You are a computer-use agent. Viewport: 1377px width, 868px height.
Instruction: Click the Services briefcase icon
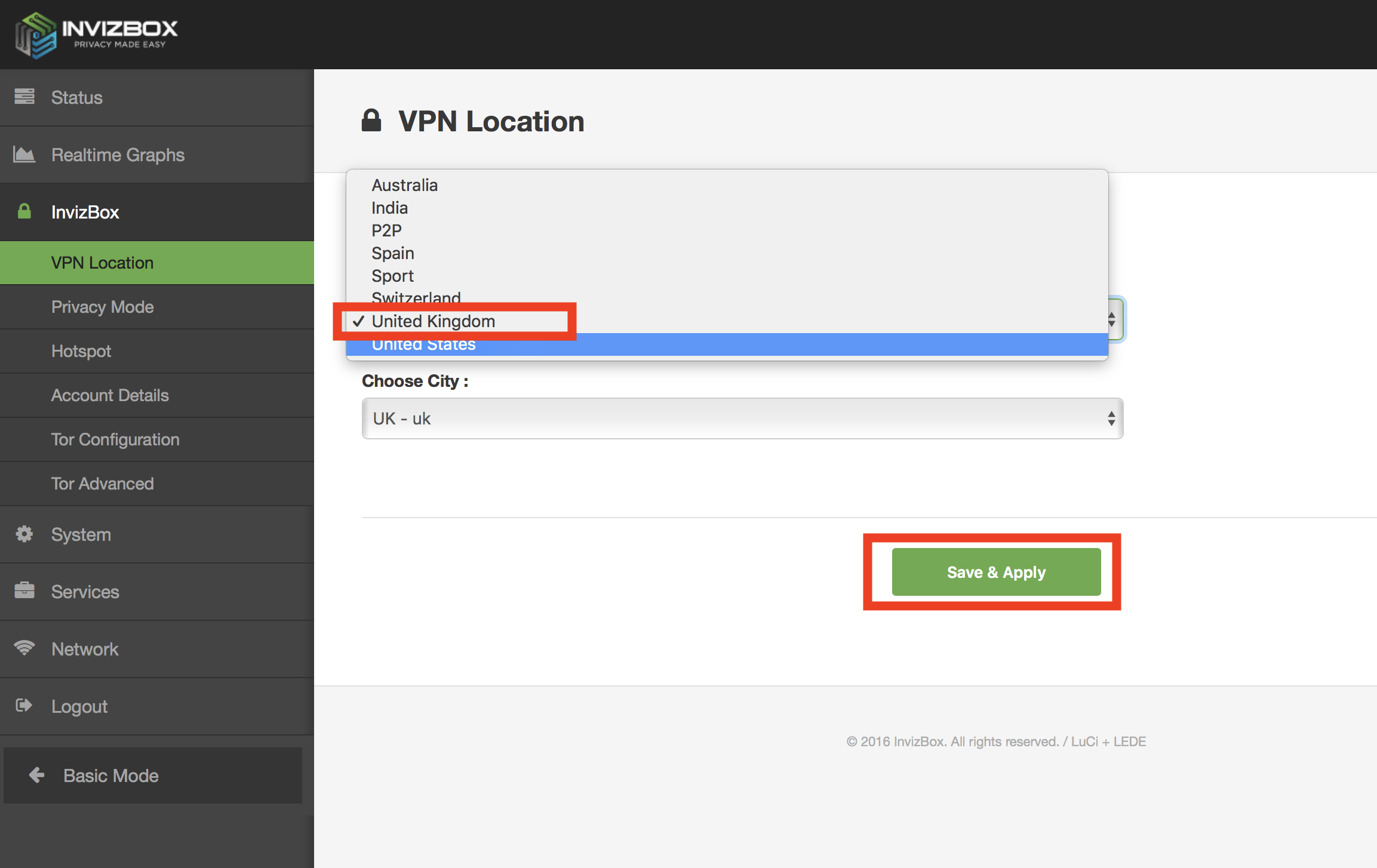coord(24,591)
